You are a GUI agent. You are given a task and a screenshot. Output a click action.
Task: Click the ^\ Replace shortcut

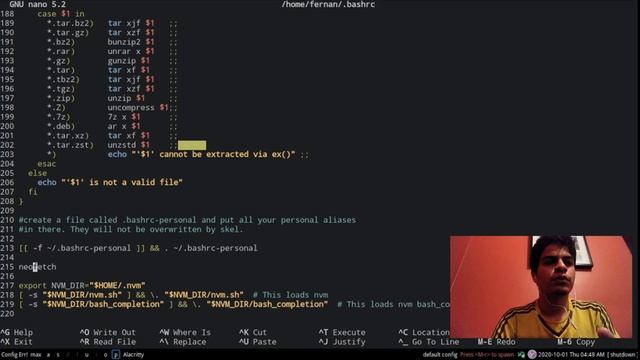click(183, 342)
